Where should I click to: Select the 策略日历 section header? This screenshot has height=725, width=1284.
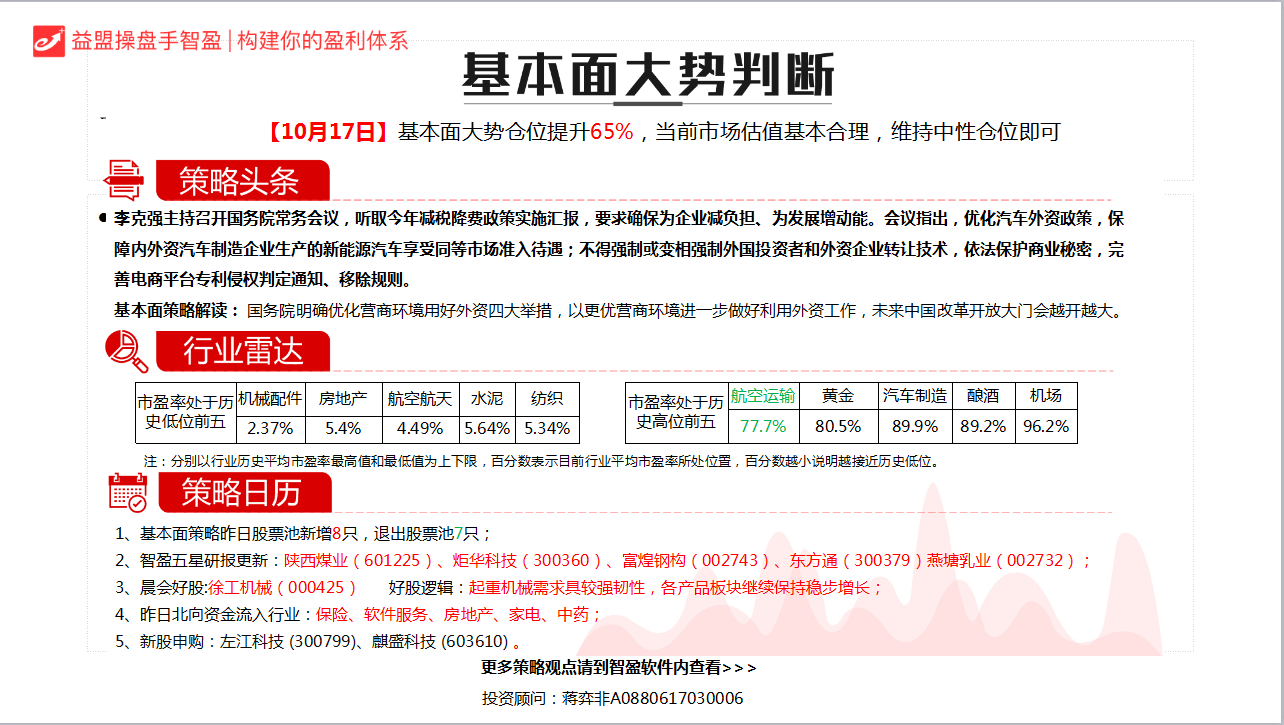pyautogui.click(x=241, y=493)
